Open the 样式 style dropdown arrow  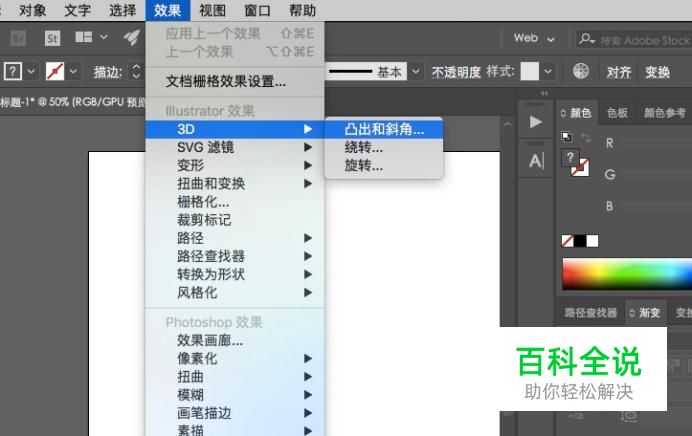[x=548, y=71]
